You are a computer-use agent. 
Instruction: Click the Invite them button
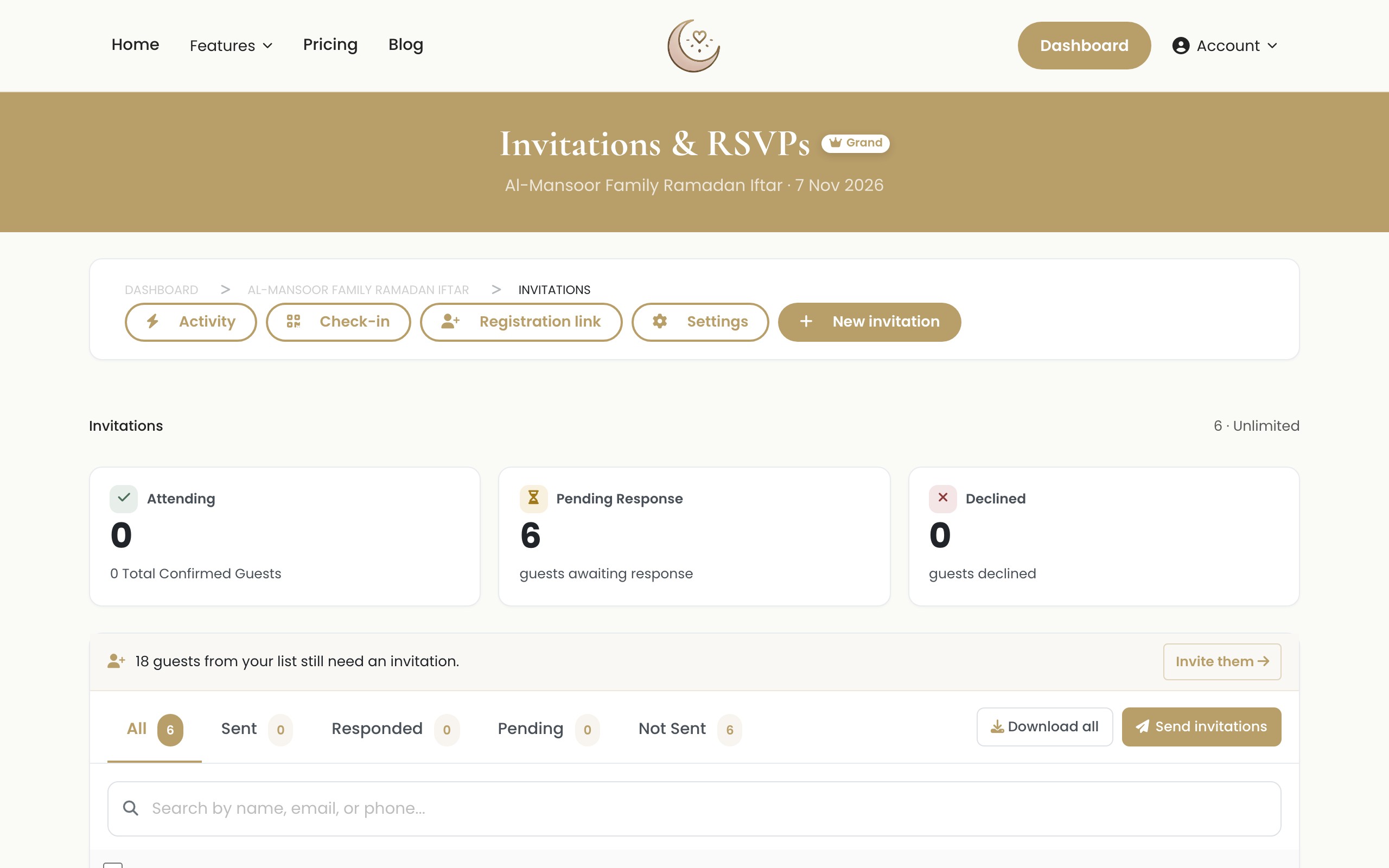click(1222, 661)
